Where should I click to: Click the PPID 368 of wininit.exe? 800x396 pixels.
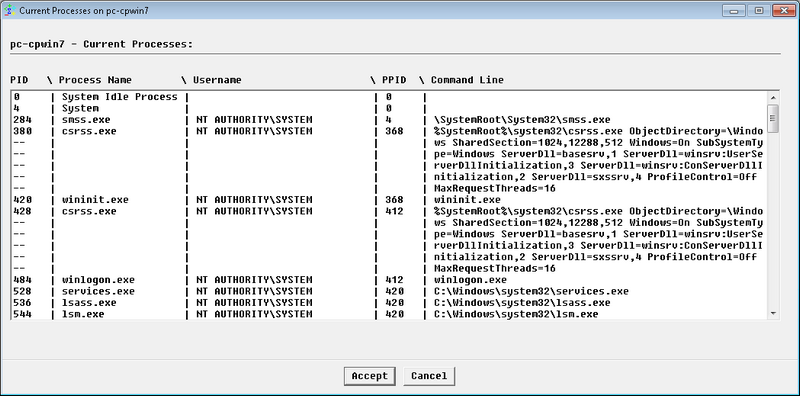pos(394,200)
